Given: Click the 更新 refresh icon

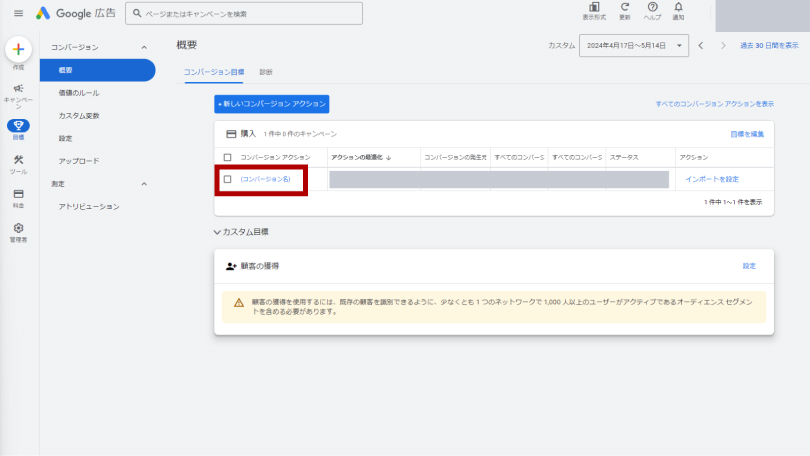Looking at the screenshot, I should (625, 9).
